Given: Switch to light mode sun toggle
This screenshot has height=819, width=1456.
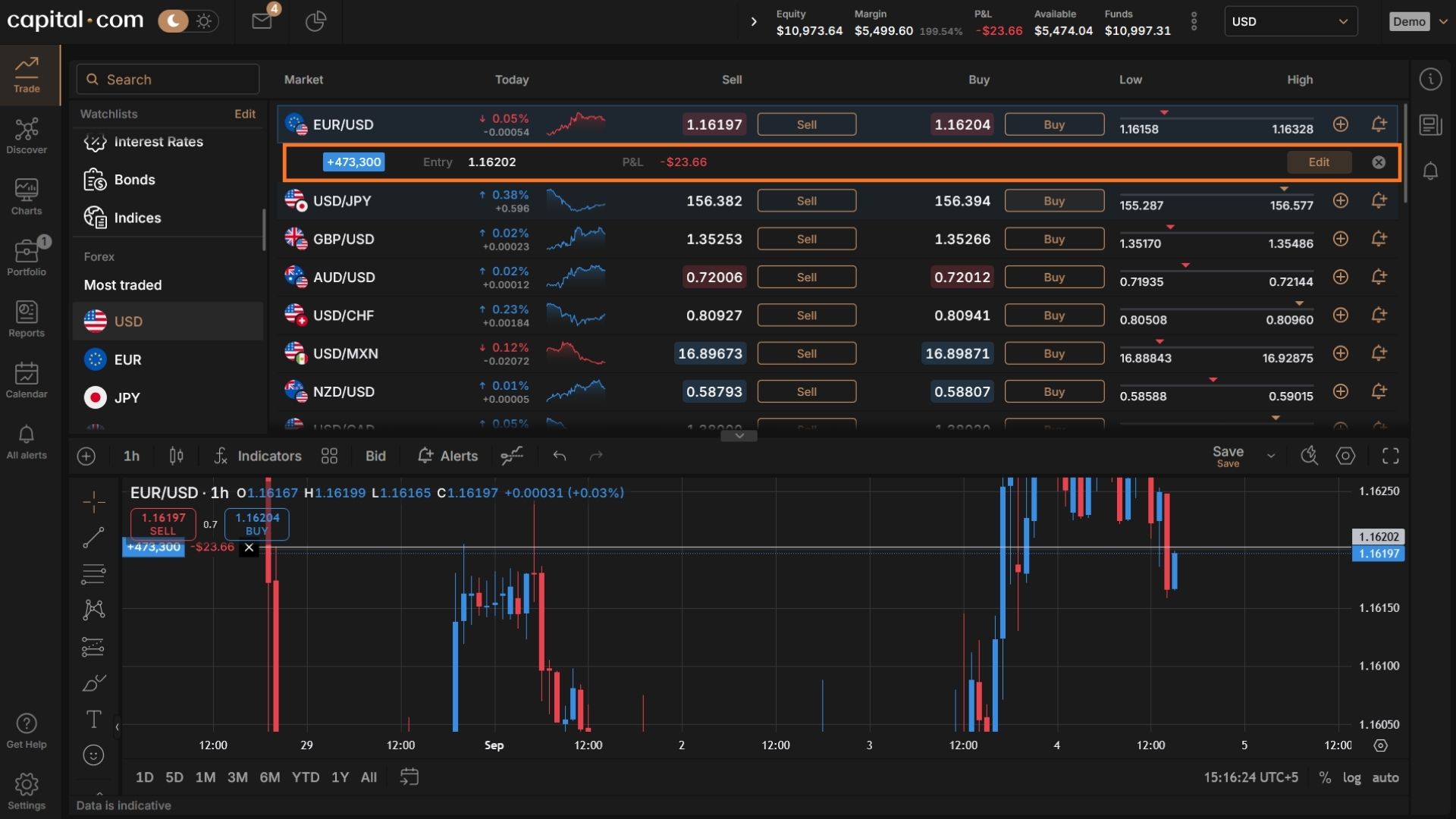Looking at the screenshot, I should click(204, 21).
